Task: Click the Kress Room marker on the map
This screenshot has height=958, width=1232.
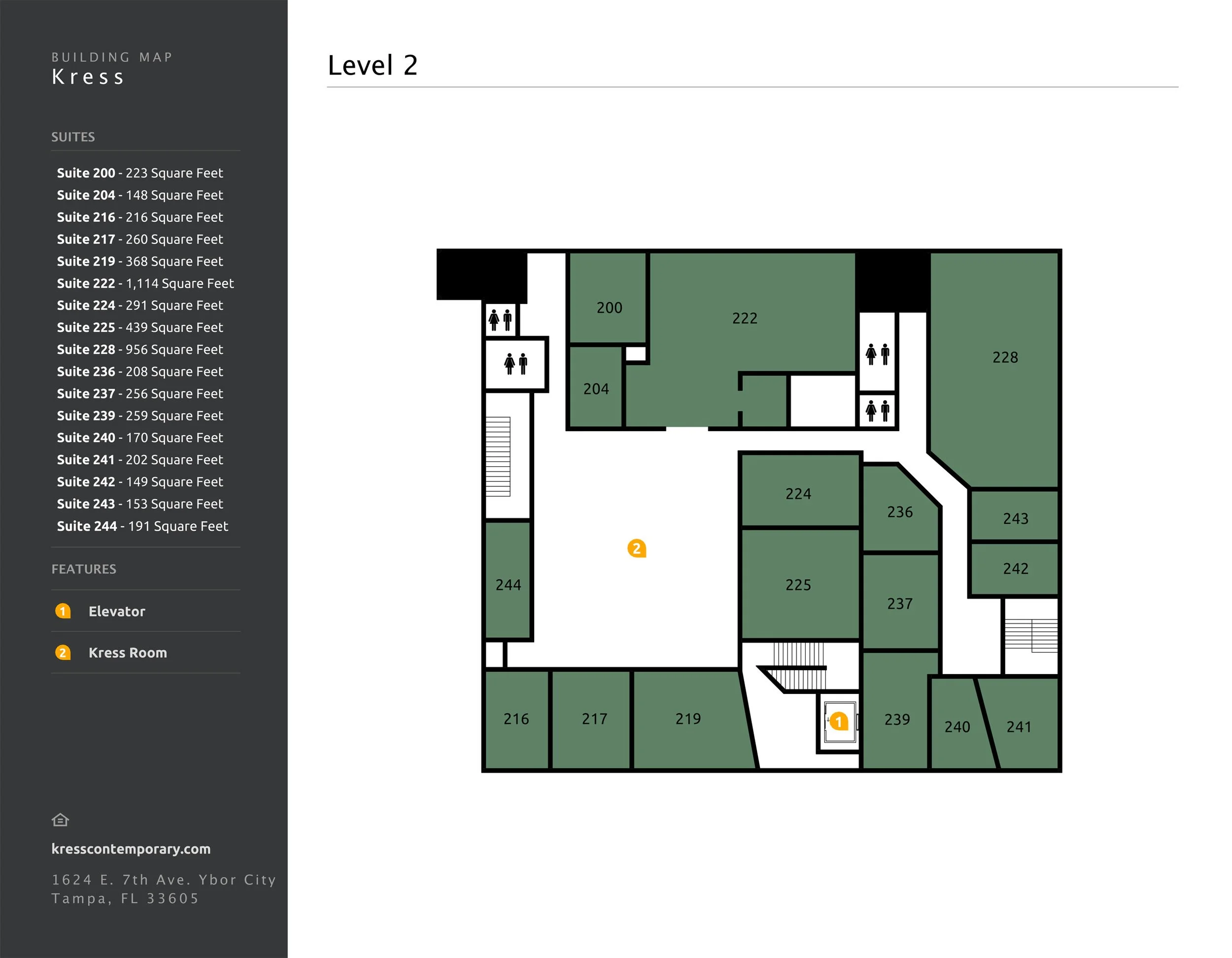Action: point(636,548)
